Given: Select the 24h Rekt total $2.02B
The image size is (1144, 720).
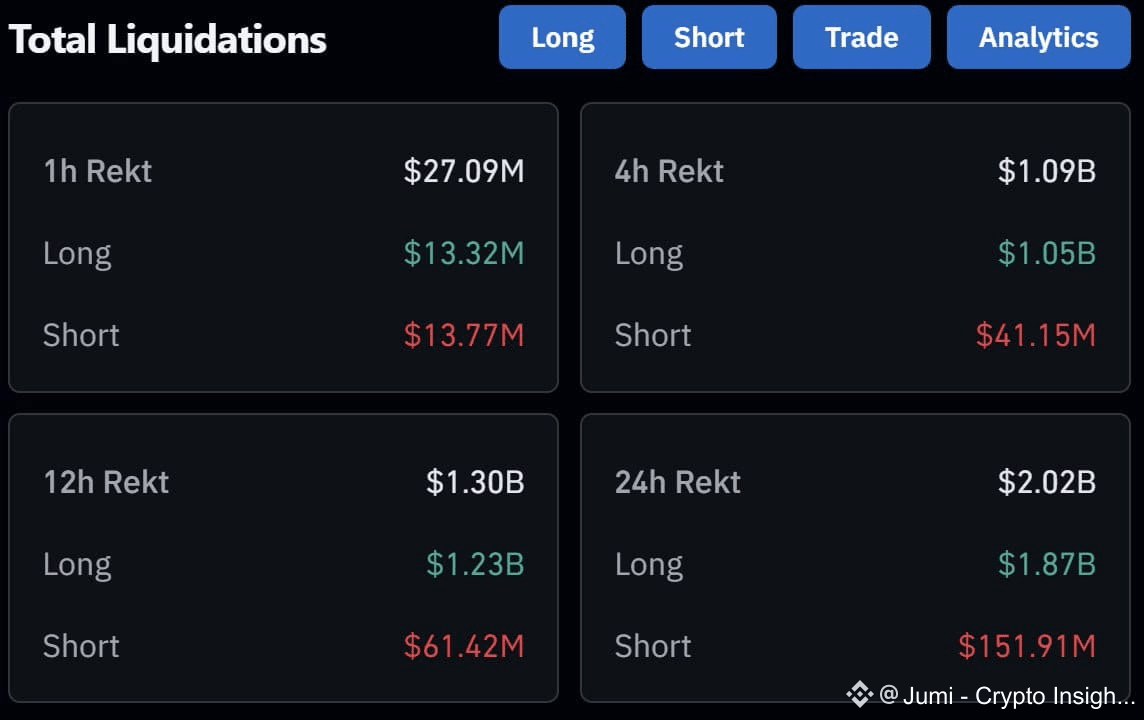Looking at the screenshot, I should 1046,482.
